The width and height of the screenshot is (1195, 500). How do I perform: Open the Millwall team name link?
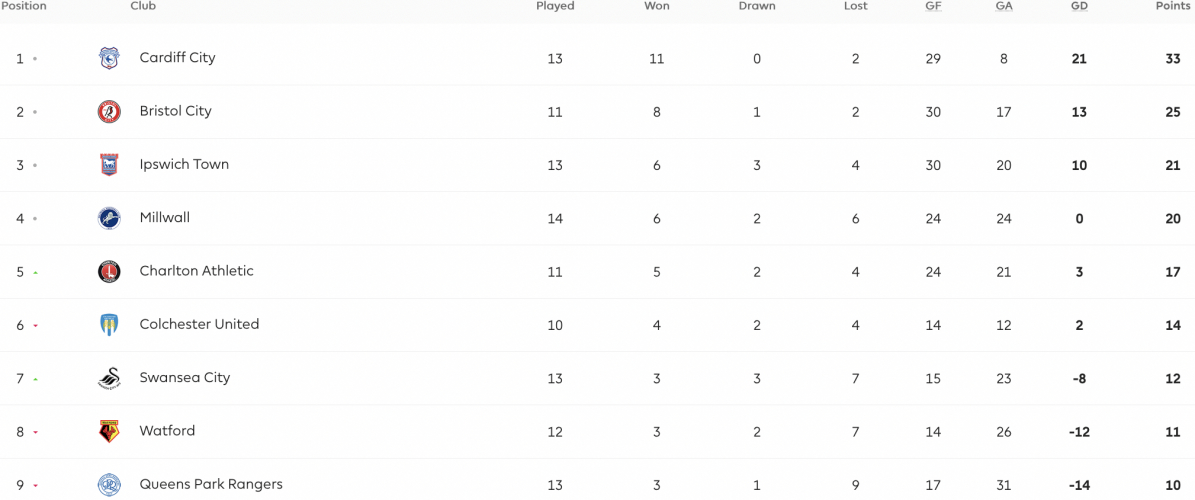pos(165,218)
